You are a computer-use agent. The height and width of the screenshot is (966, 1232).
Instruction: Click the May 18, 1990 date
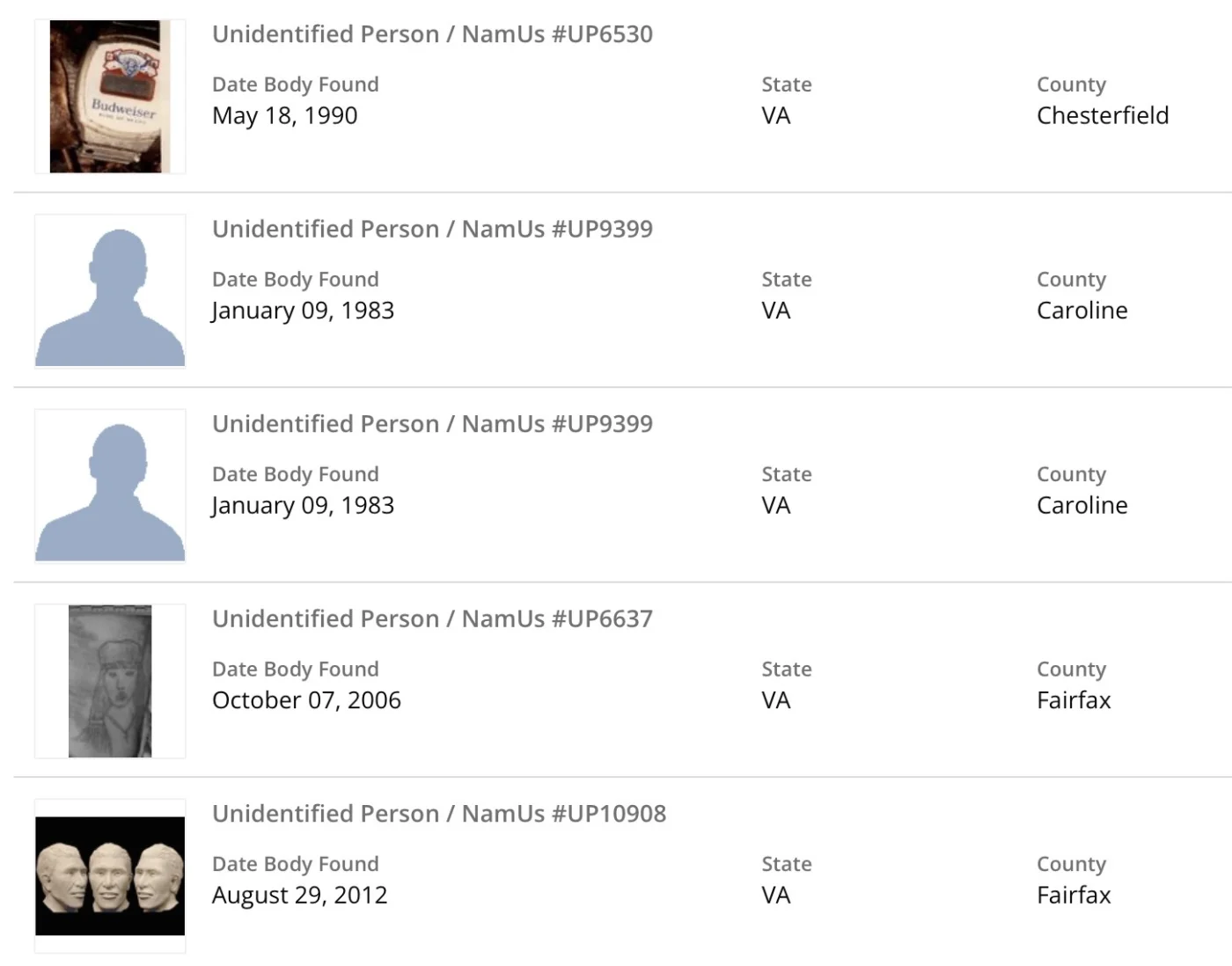(284, 116)
